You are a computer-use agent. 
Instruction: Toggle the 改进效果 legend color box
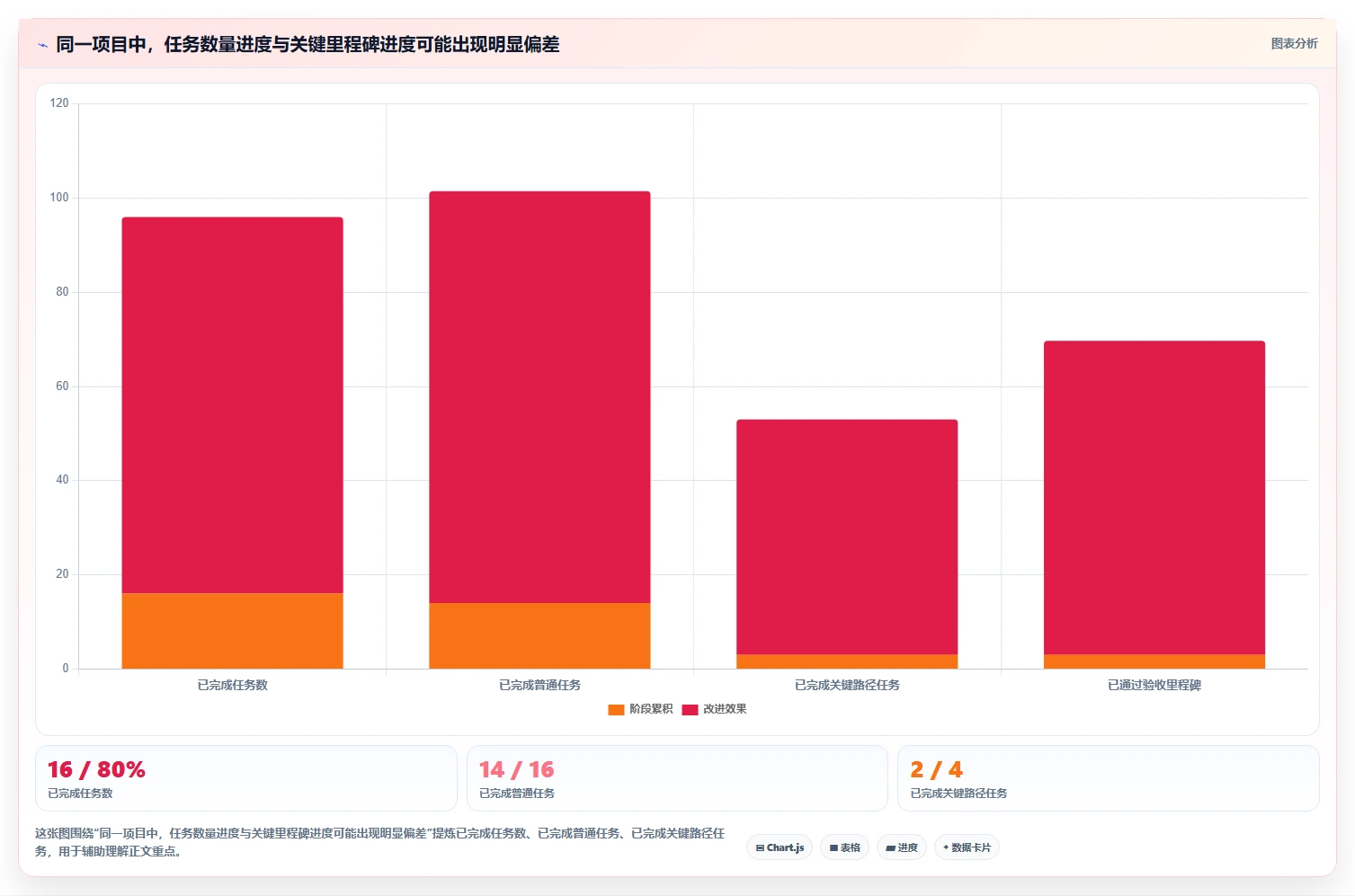(690, 709)
